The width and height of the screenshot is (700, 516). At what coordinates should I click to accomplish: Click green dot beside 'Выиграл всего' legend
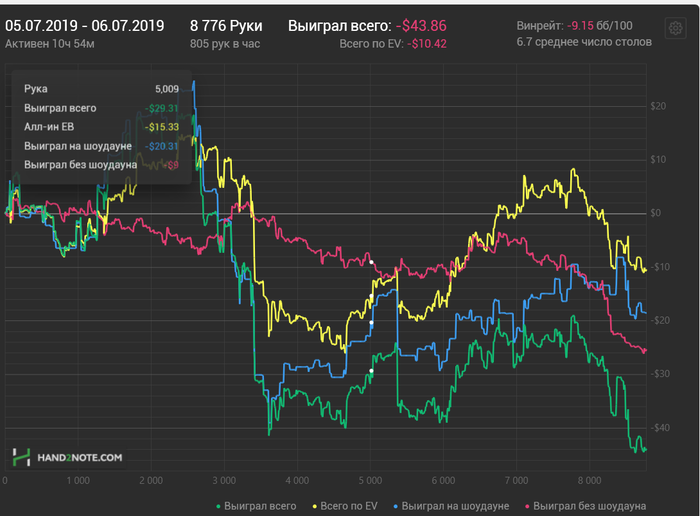tap(219, 507)
